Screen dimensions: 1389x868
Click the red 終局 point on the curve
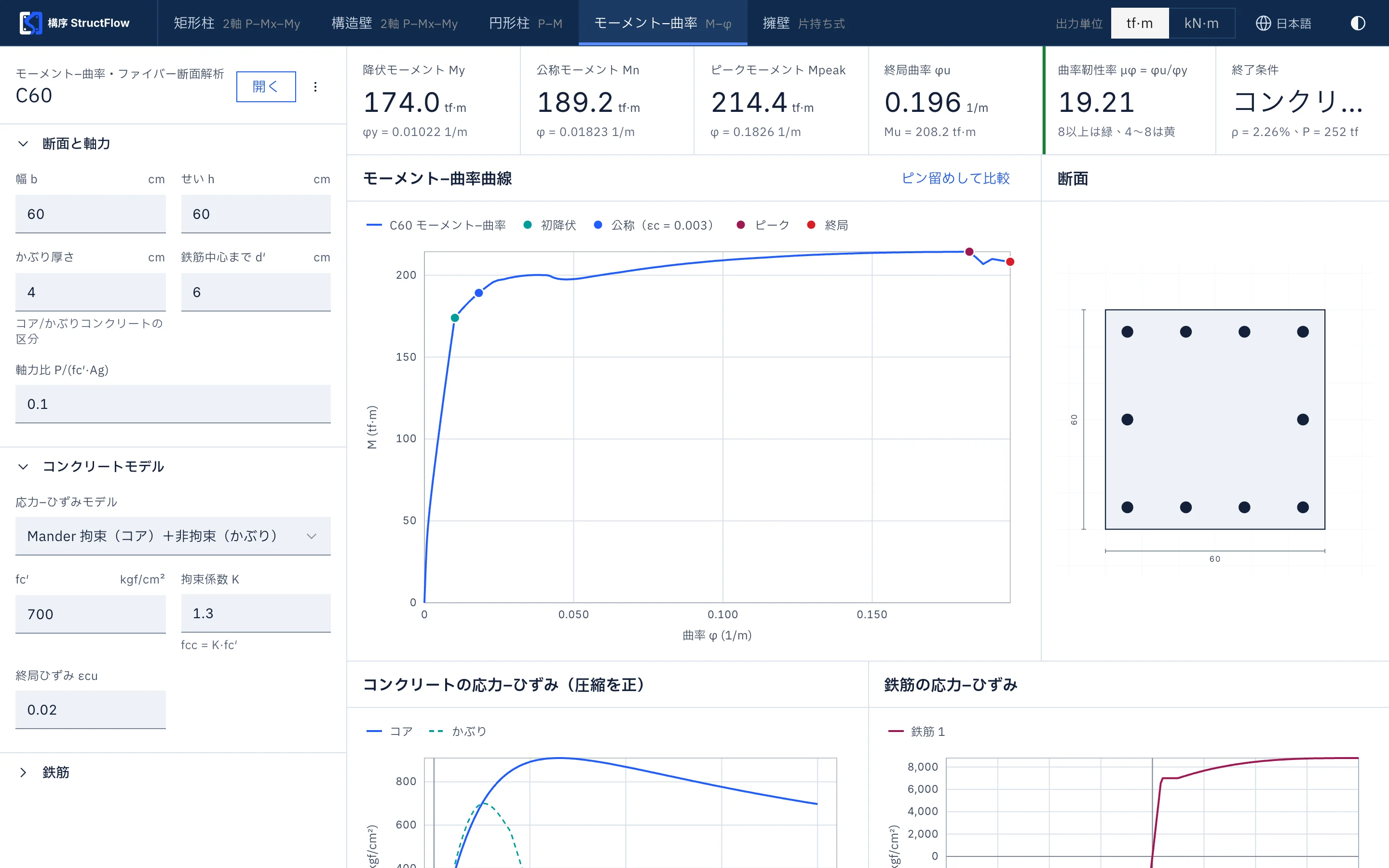coord(1010,262)
